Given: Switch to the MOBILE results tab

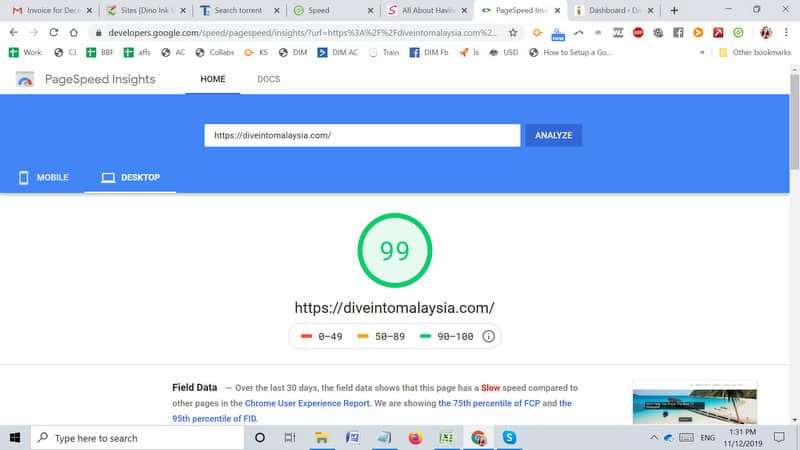Looking at the screenshot, I should tap(44, 178).
